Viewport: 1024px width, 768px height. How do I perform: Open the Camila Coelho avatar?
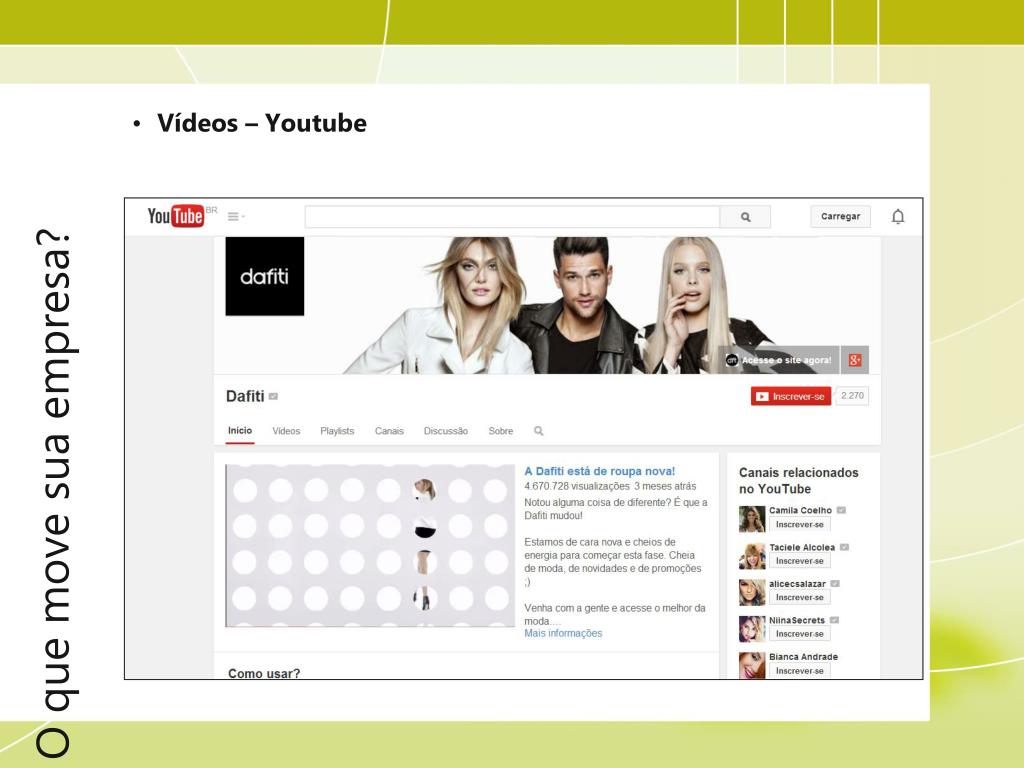752,519
